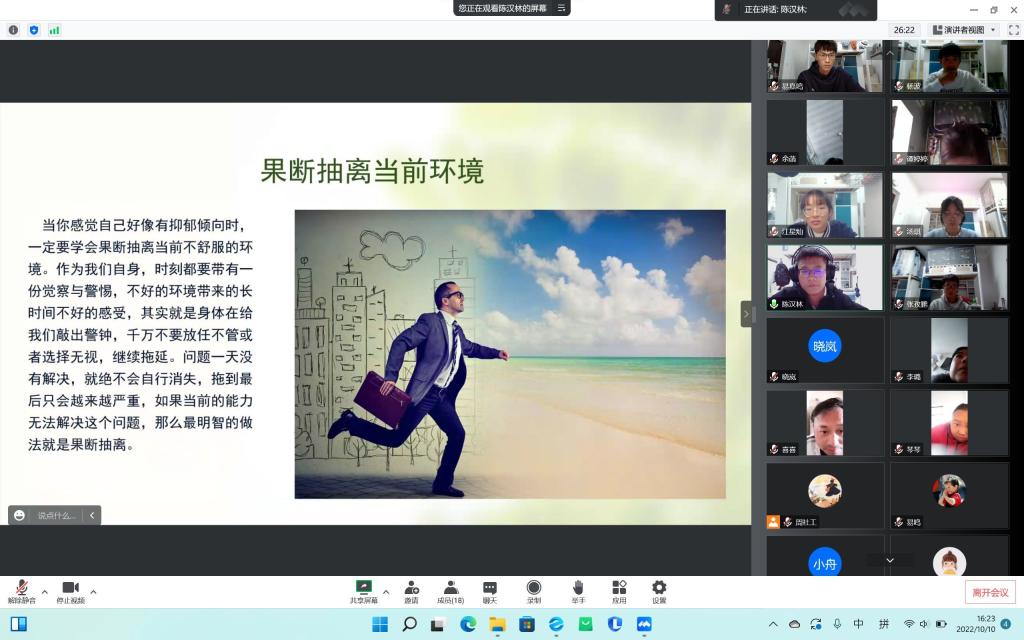The height and width of the screenshot is (640, 1024).
Task: Open the members list (成员)
Action: click(x=450, y=590)
